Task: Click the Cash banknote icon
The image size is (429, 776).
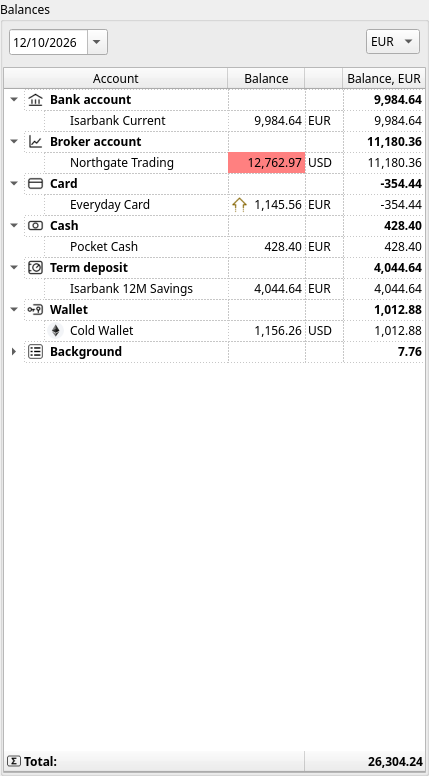Action: pos(35,226)
